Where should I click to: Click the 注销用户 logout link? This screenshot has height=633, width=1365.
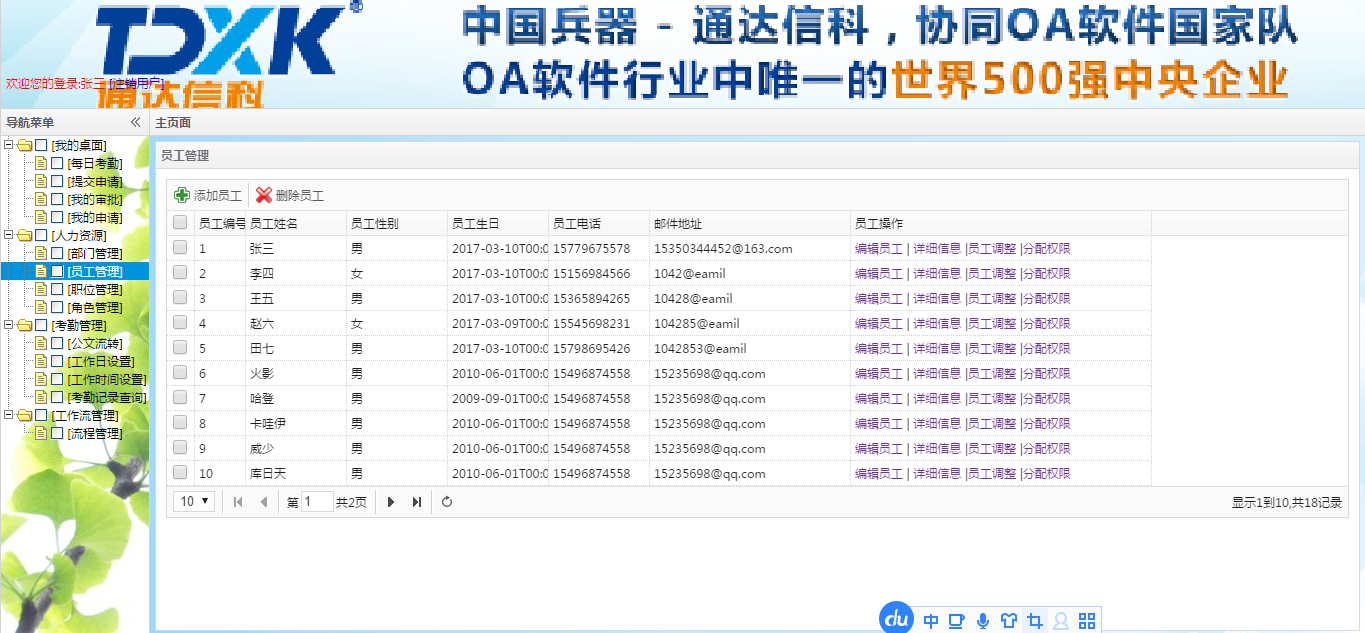point(136,84)
